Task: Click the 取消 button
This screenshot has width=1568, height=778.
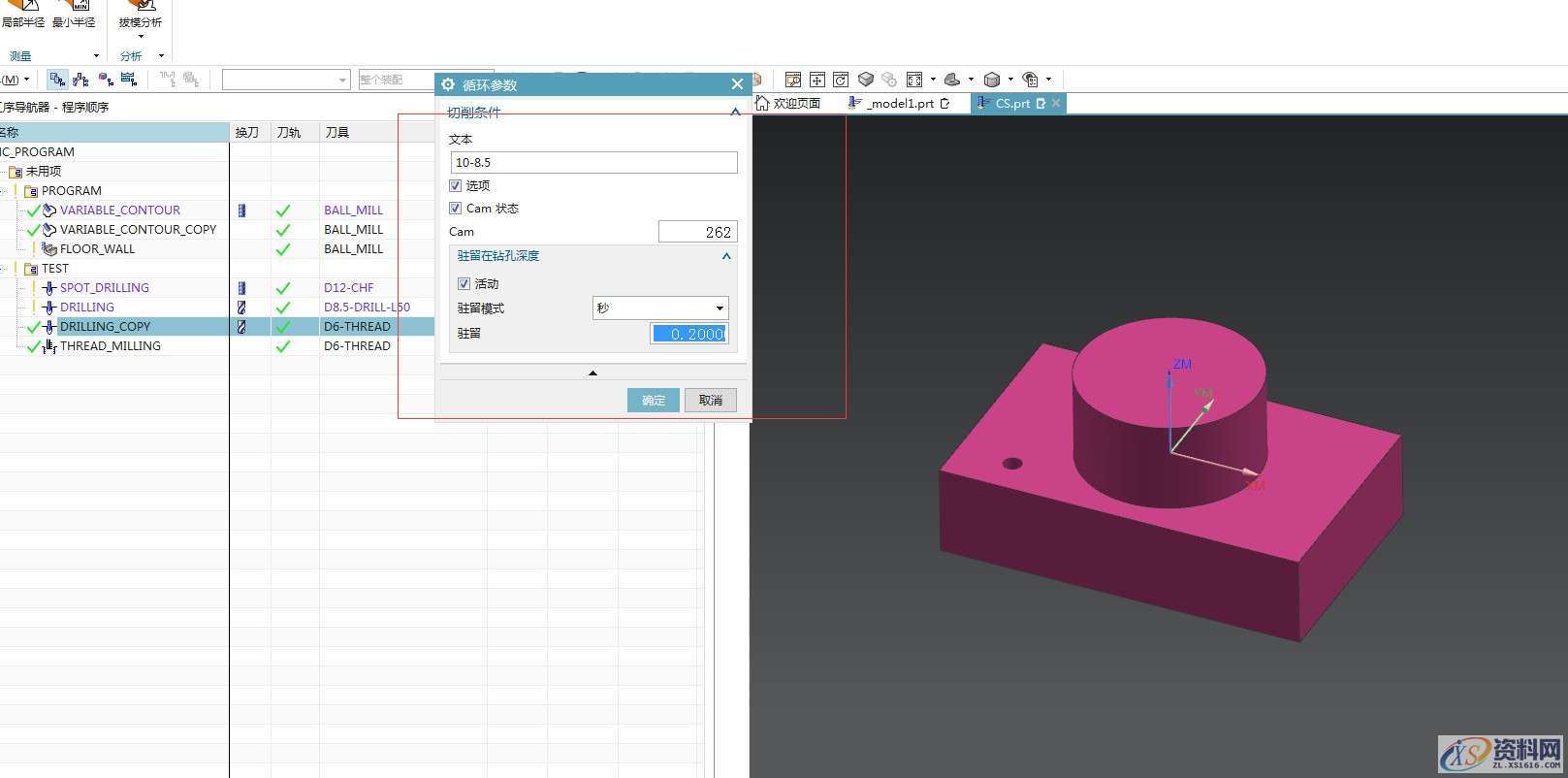Action: (710, 401)
